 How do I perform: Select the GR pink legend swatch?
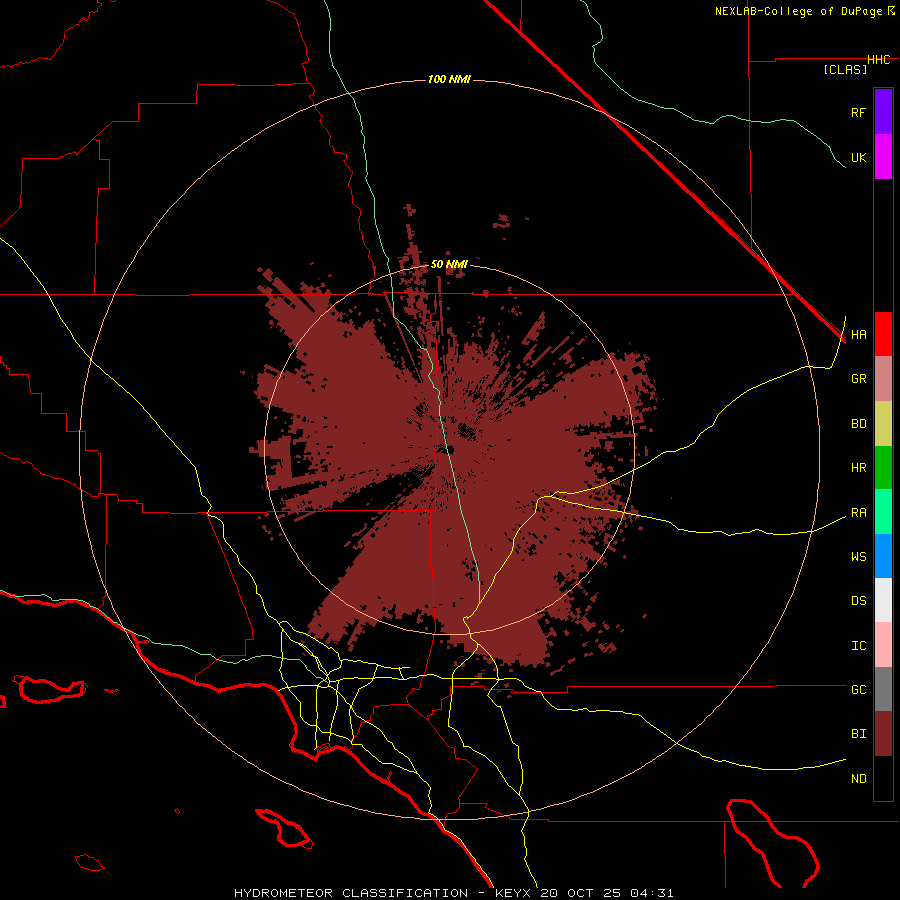pos(883,379)
